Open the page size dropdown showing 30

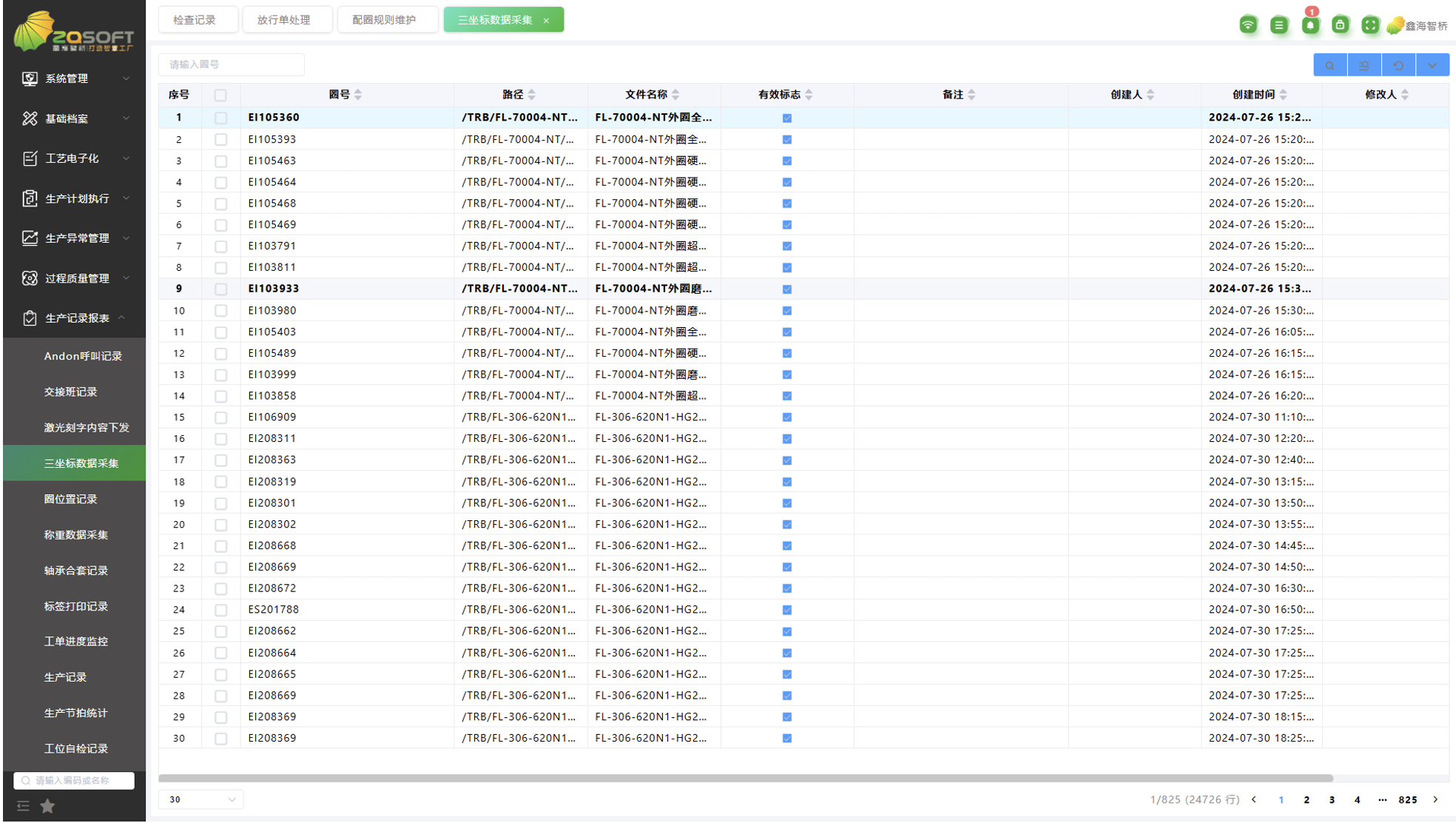[201, 799]
